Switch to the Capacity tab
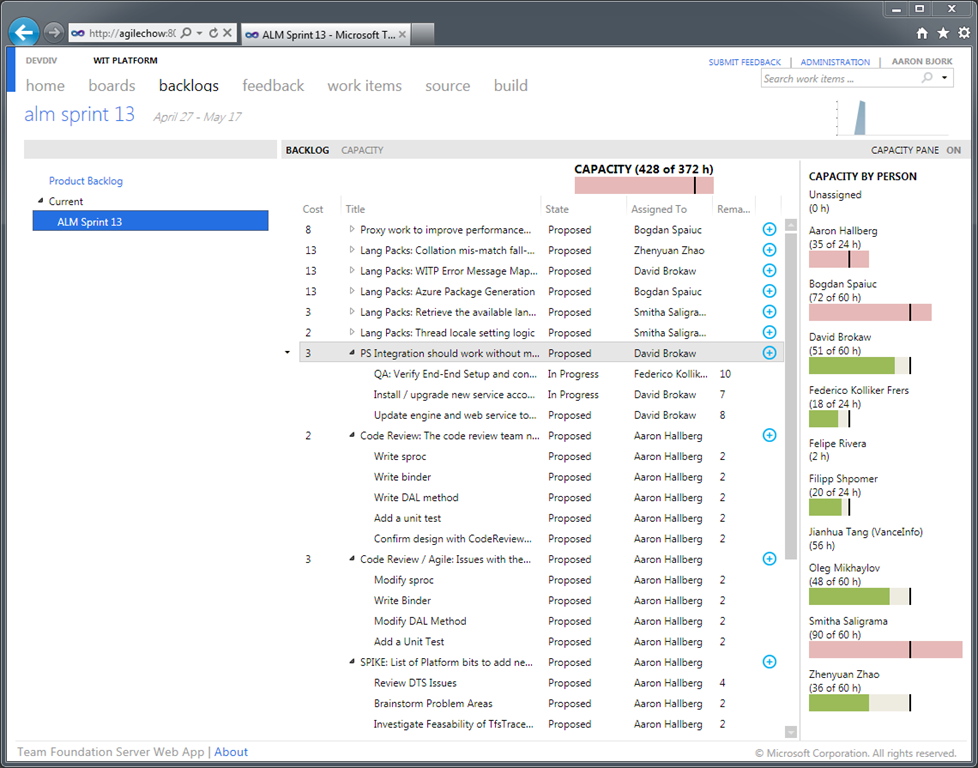Viewport: 978px width, 768px height. (362, 150)
